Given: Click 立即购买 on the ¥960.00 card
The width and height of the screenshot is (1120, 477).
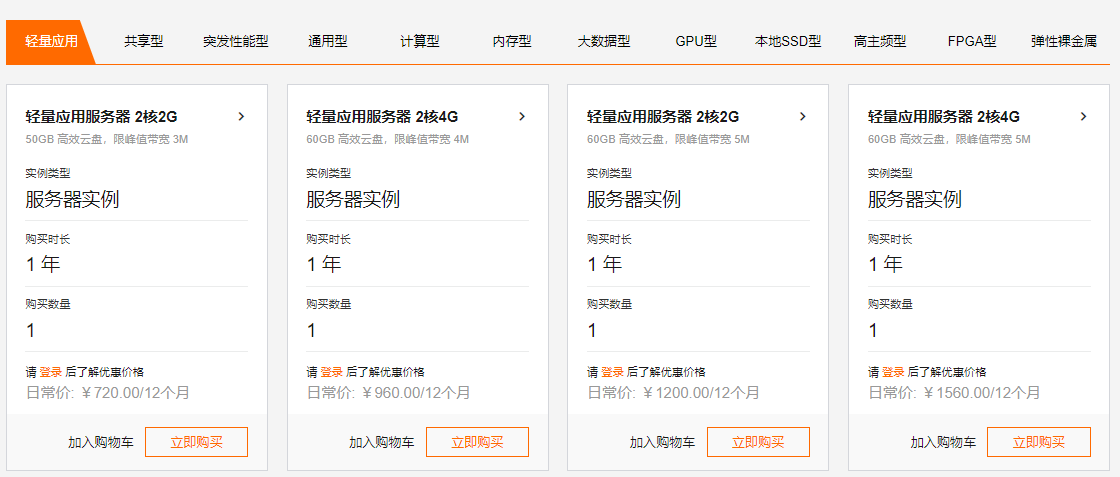Looking at the screenshot, I should 477,442.
